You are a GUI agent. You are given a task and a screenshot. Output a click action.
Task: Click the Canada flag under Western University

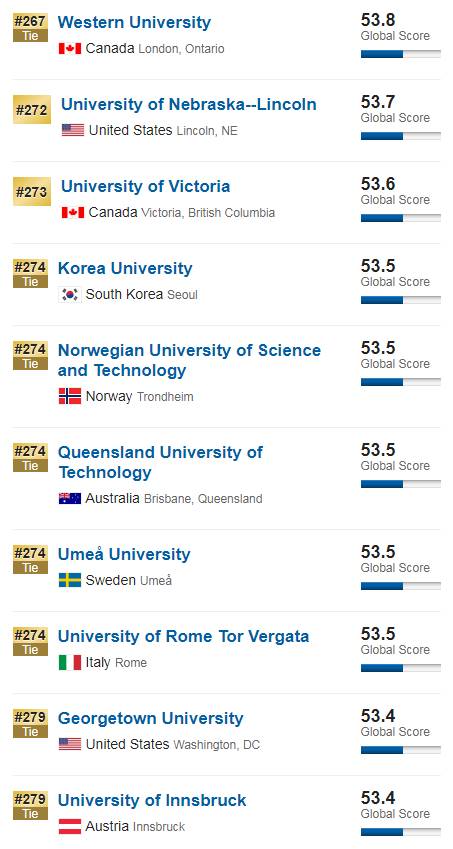click(70, 48)
